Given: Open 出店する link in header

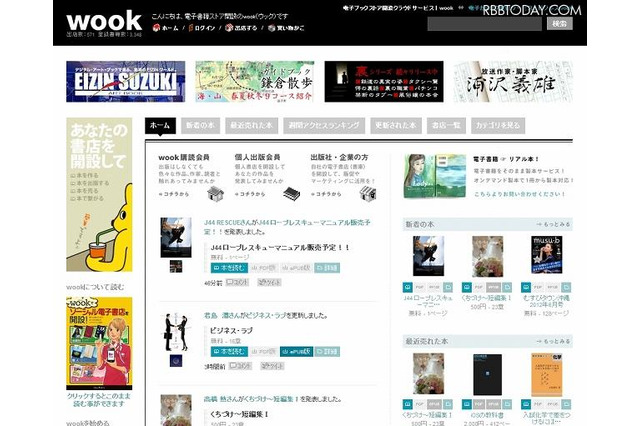Looking at the screenshot, I should pos(241,28).
